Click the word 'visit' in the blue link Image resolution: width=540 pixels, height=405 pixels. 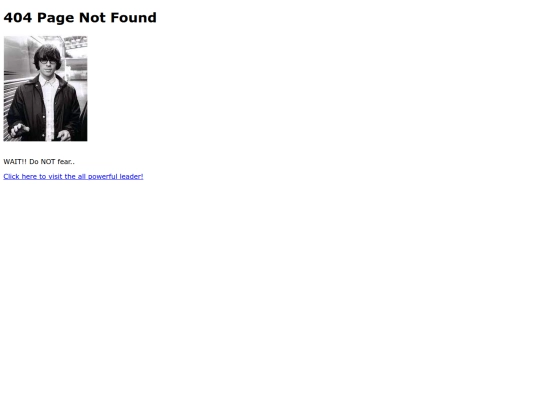[55, 177]
